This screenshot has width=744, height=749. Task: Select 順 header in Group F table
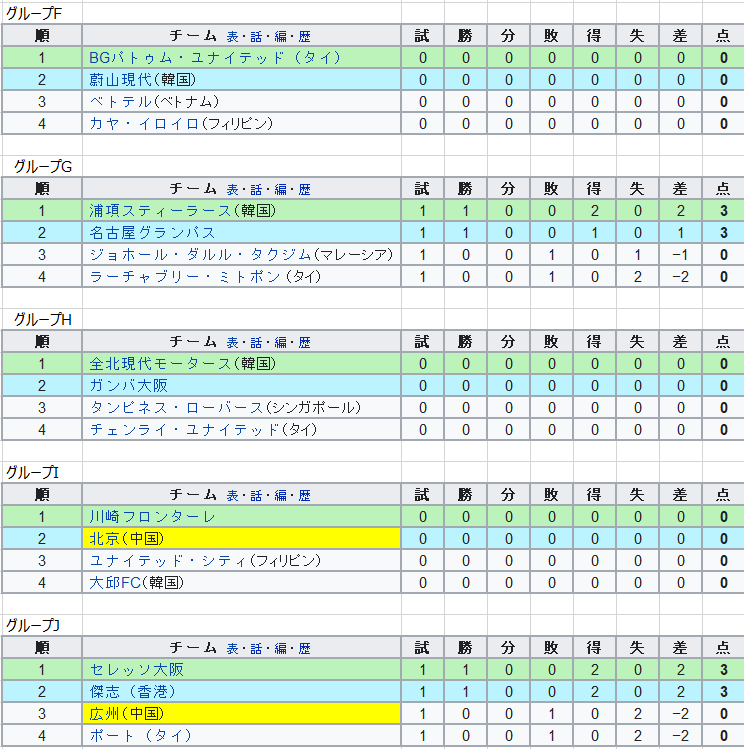(x=42, y=35)
